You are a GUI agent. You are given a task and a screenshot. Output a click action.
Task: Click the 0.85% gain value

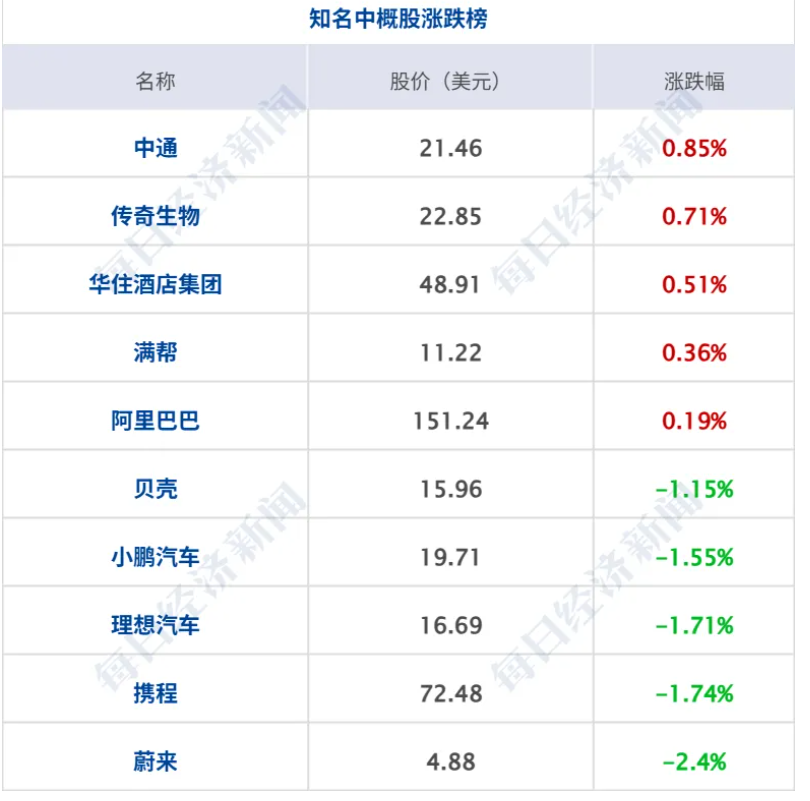(x=694, y=148)
